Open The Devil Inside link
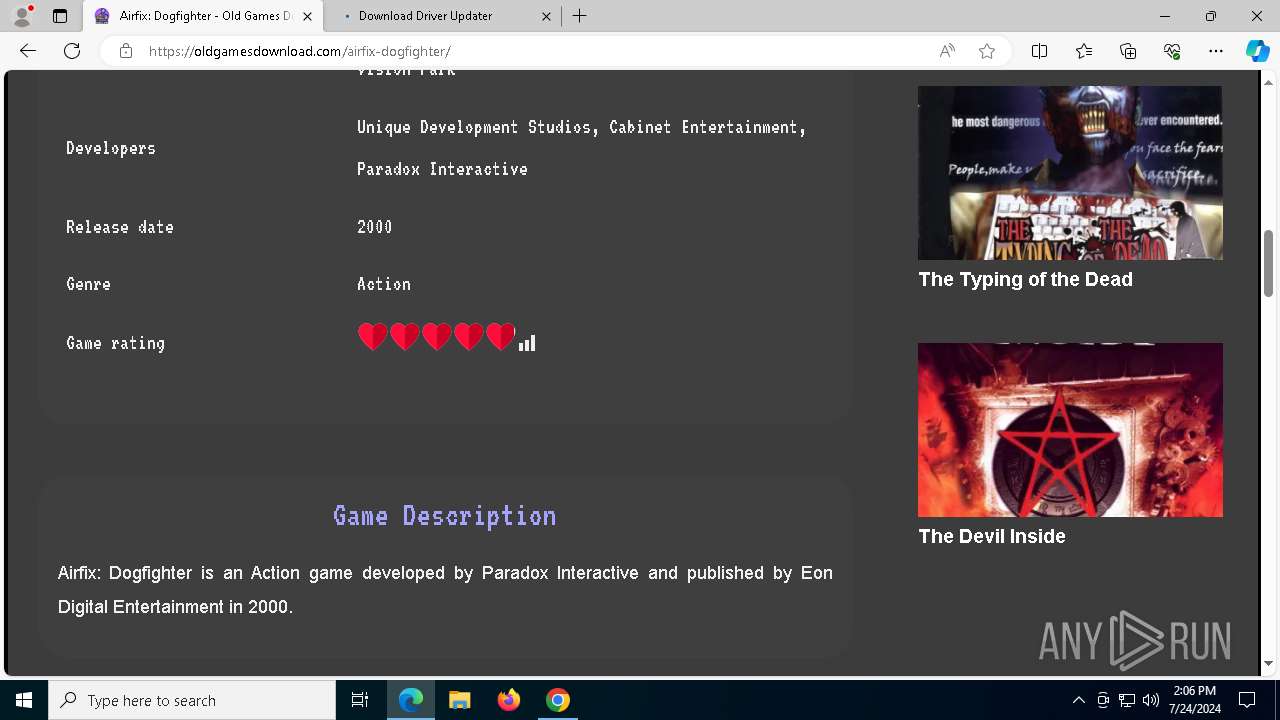This screenshot has width=1280, height=720. coord(992,537)
